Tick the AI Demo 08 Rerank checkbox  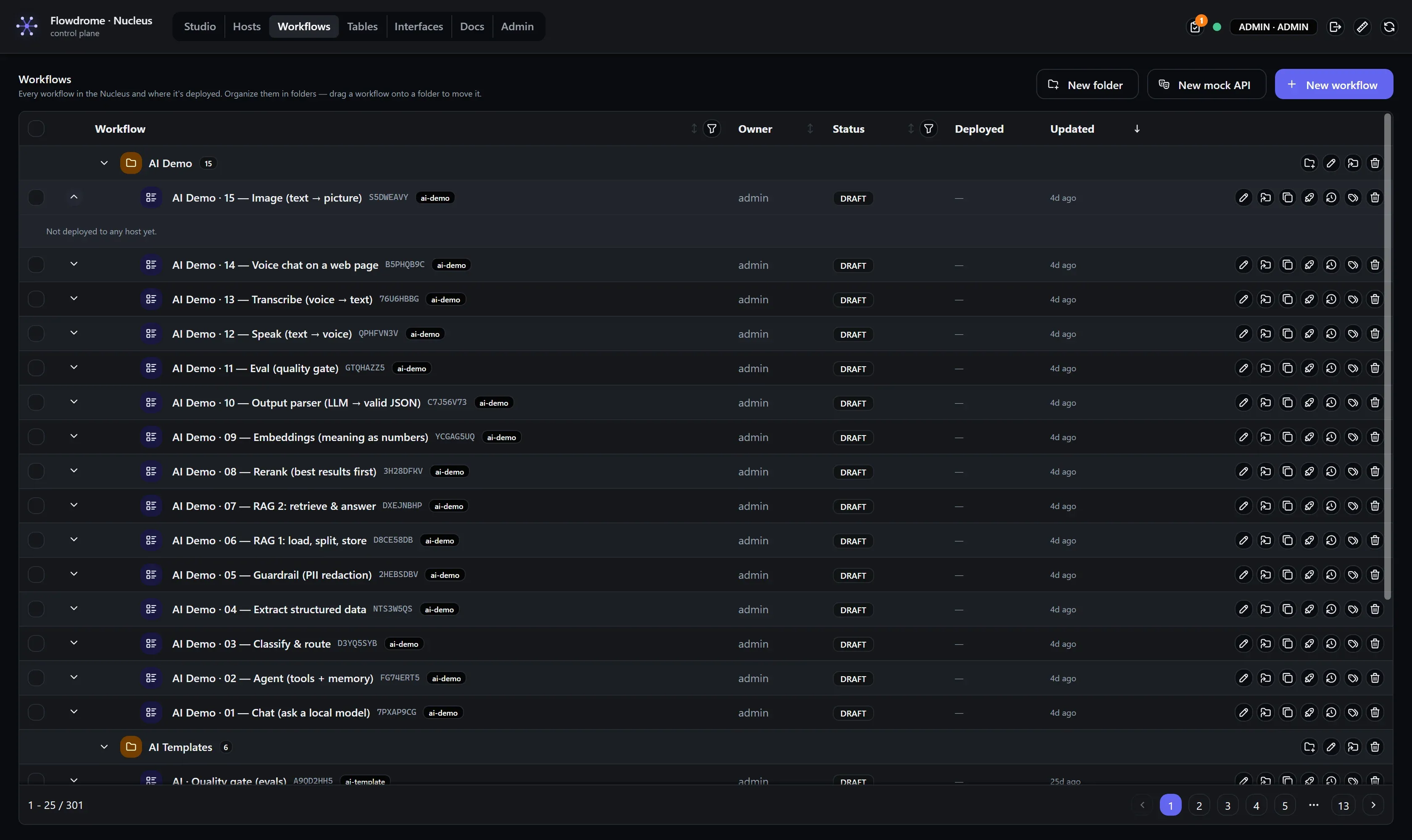coord(36,472)
